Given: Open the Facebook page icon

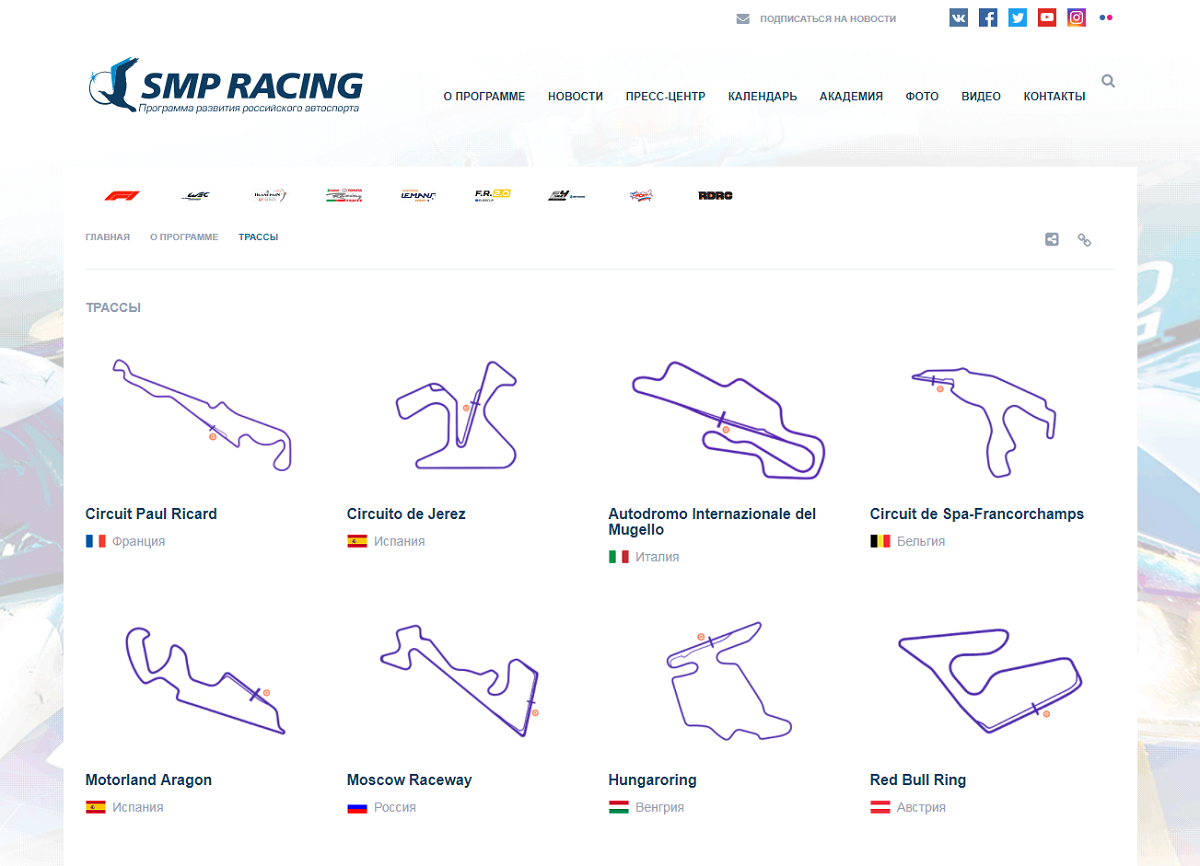Looking at the screenshot, I should pyautogui.click(x=988, y=17).
